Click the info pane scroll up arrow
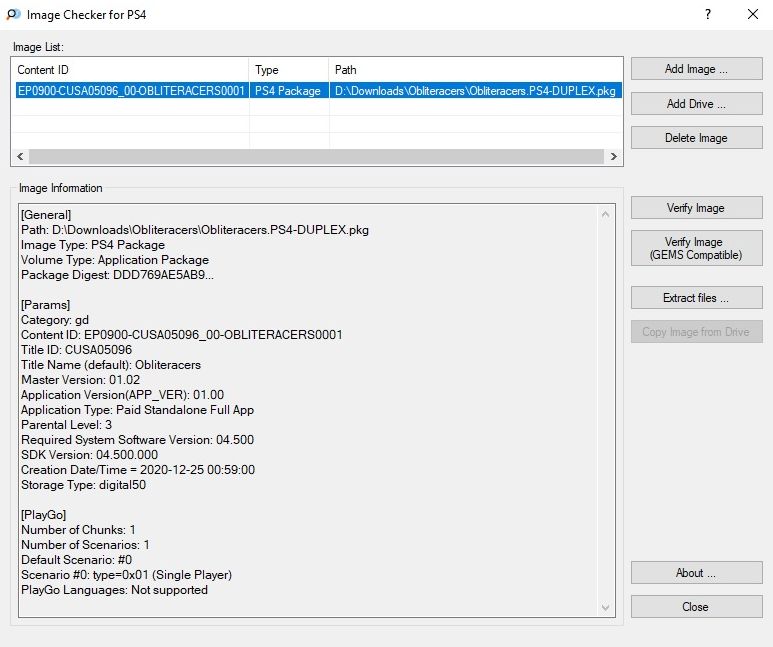 tap(606, 215)
